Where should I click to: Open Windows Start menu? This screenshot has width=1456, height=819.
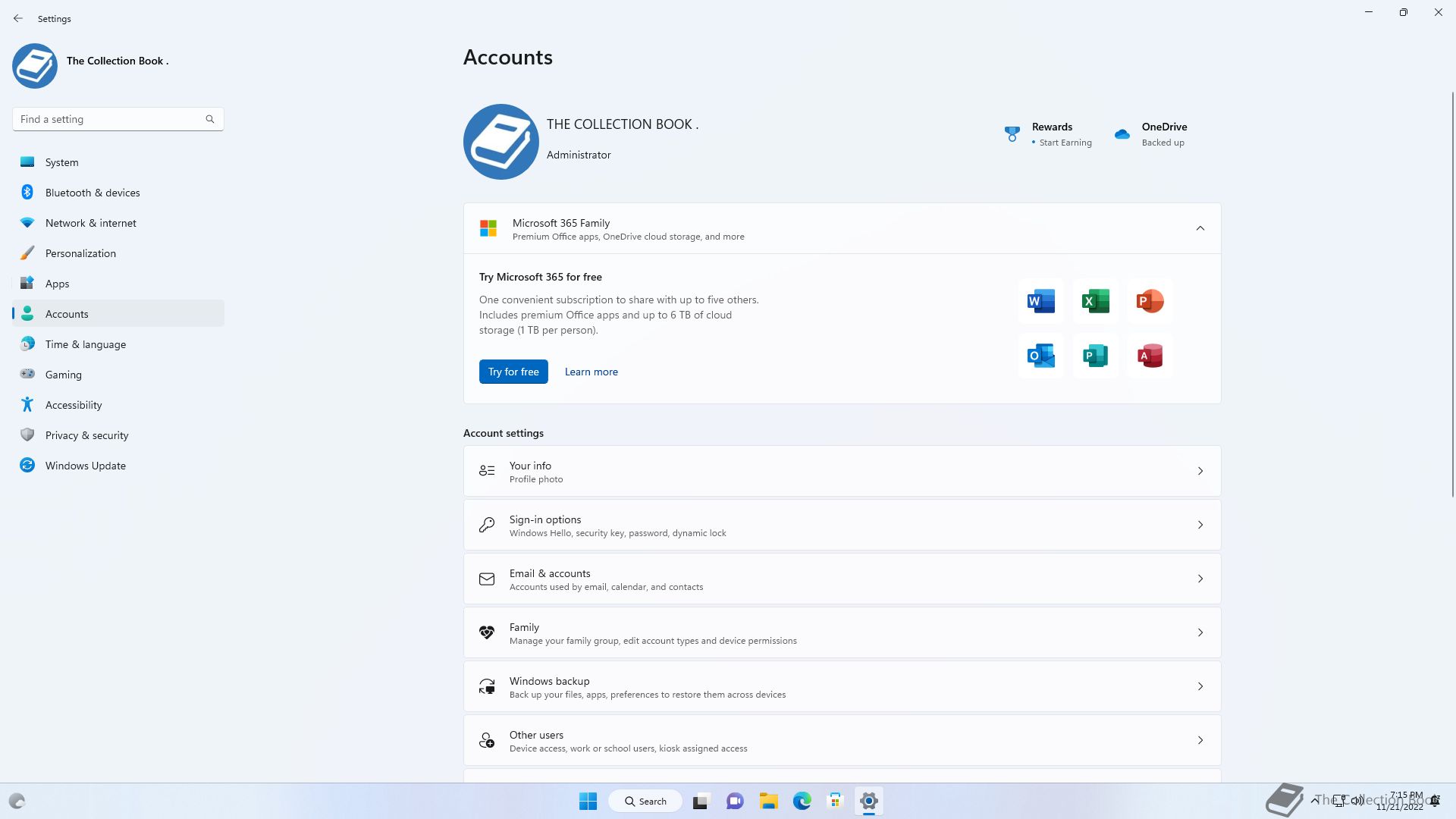[x=588, y=801]
